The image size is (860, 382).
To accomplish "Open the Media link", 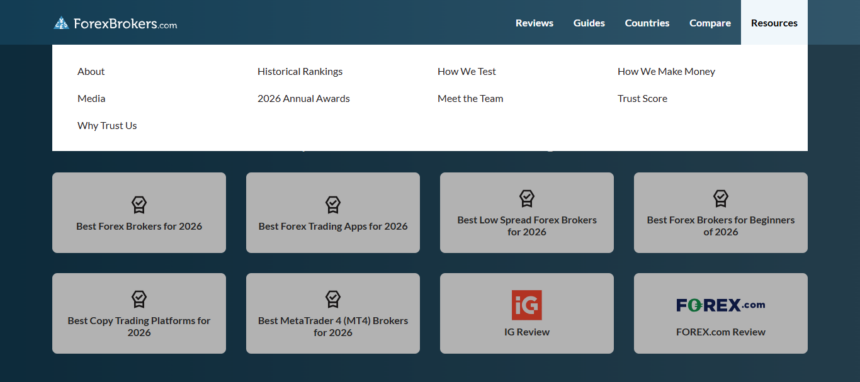I will (91, 99).
